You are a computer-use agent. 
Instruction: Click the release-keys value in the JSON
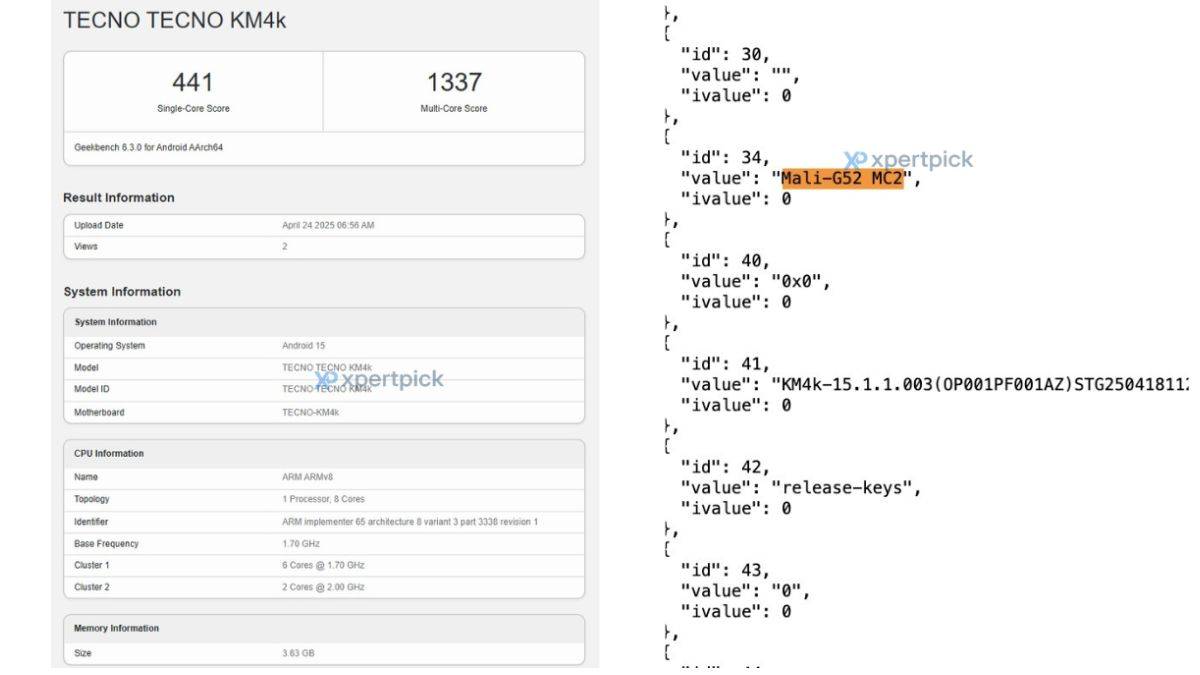[x=845, y=488]
